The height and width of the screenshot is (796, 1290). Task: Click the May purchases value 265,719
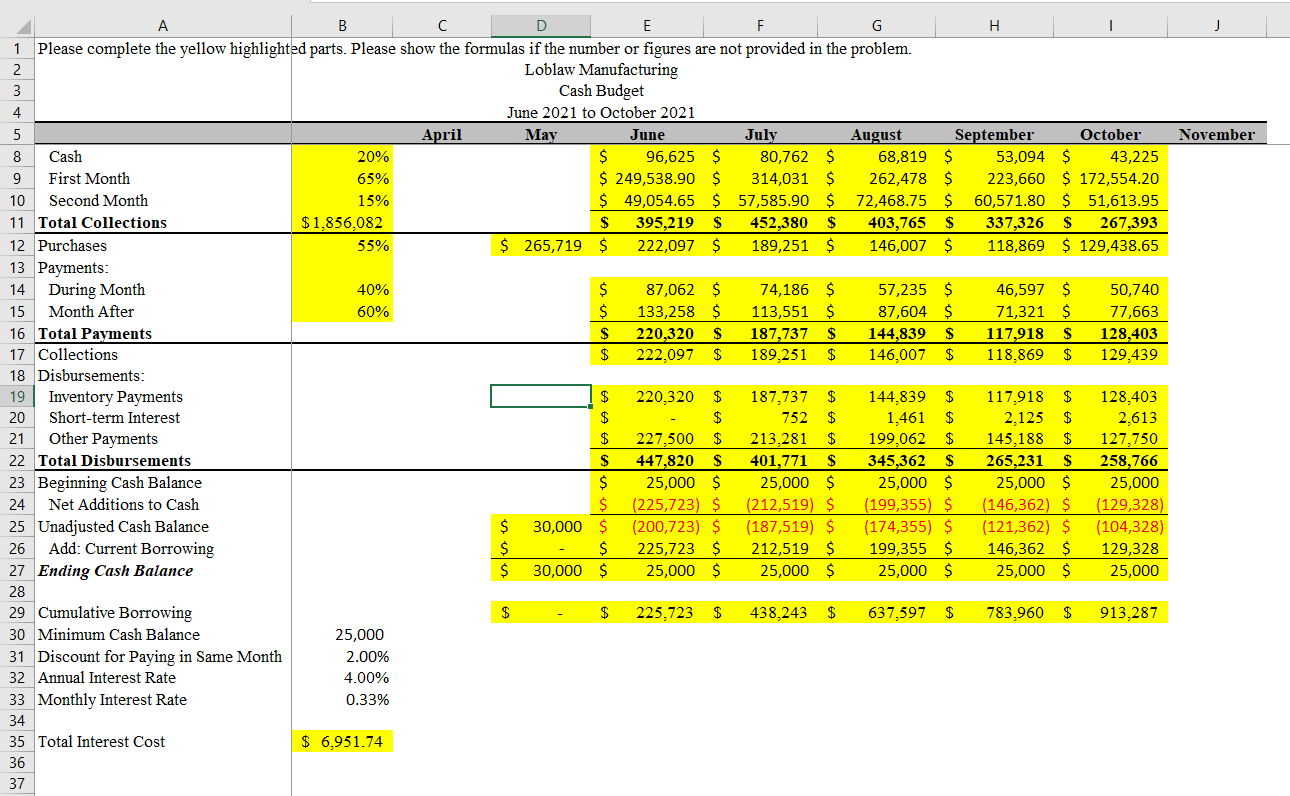click(541, 245)
